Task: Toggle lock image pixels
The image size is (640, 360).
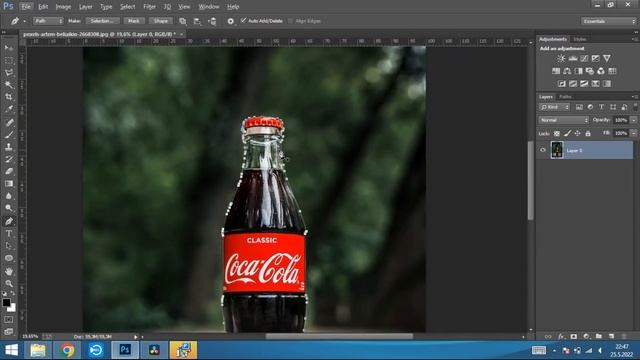Action: [x=567, y=133]
